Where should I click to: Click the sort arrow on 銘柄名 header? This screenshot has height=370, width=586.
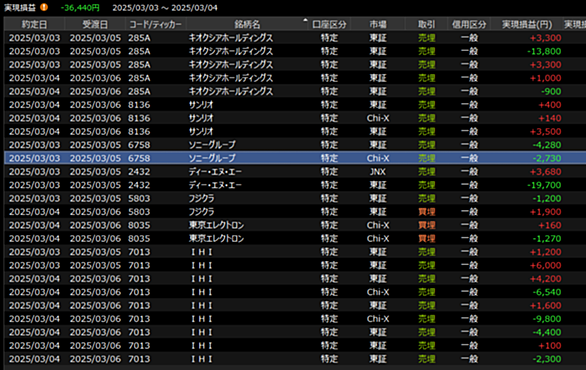[305, 20]
